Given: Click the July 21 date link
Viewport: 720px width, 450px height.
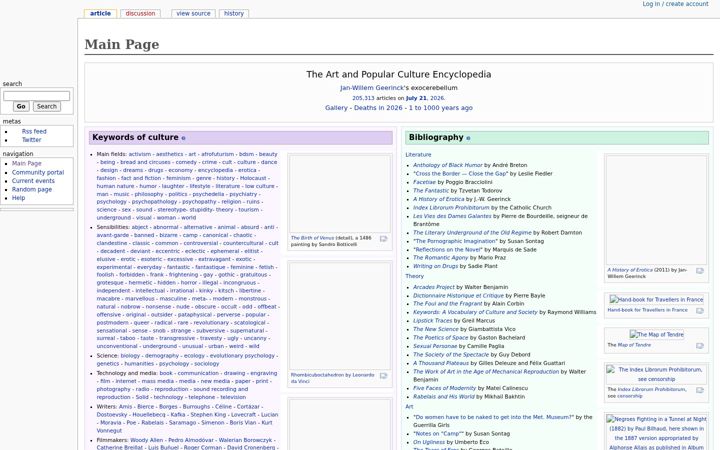Looking at the screenshot, I should coord(416,98).
